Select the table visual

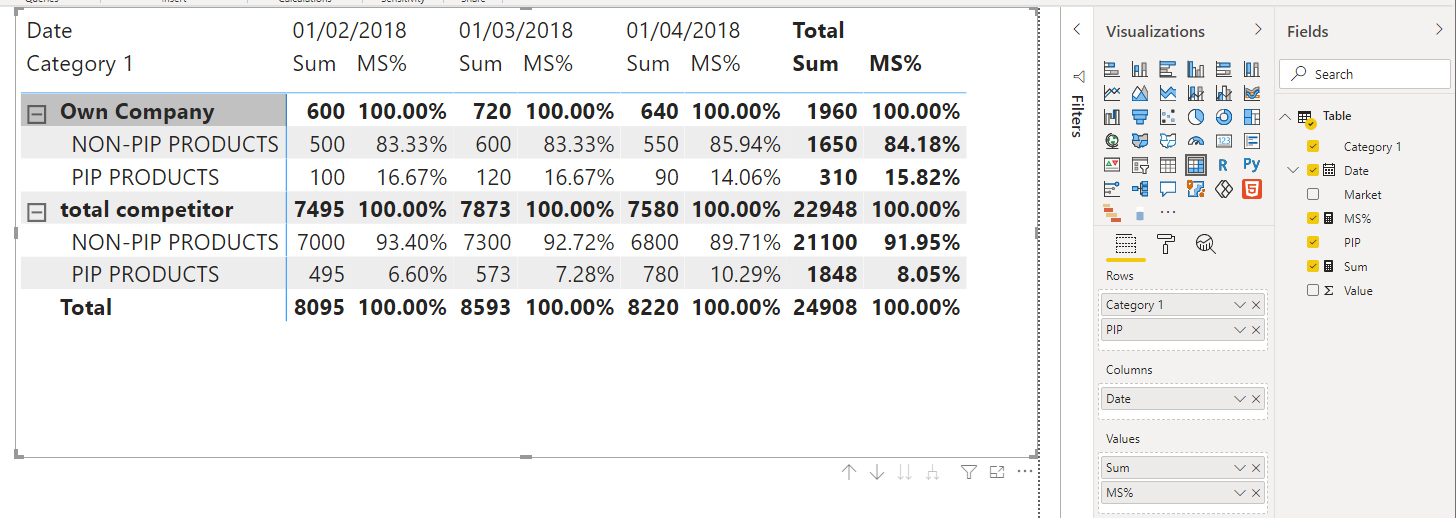pos(1167,165)
